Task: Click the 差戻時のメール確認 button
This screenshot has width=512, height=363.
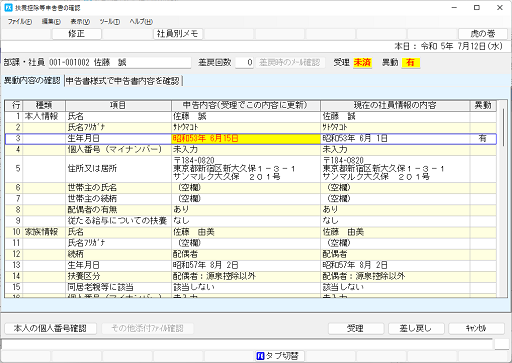Action: (290, 62)
